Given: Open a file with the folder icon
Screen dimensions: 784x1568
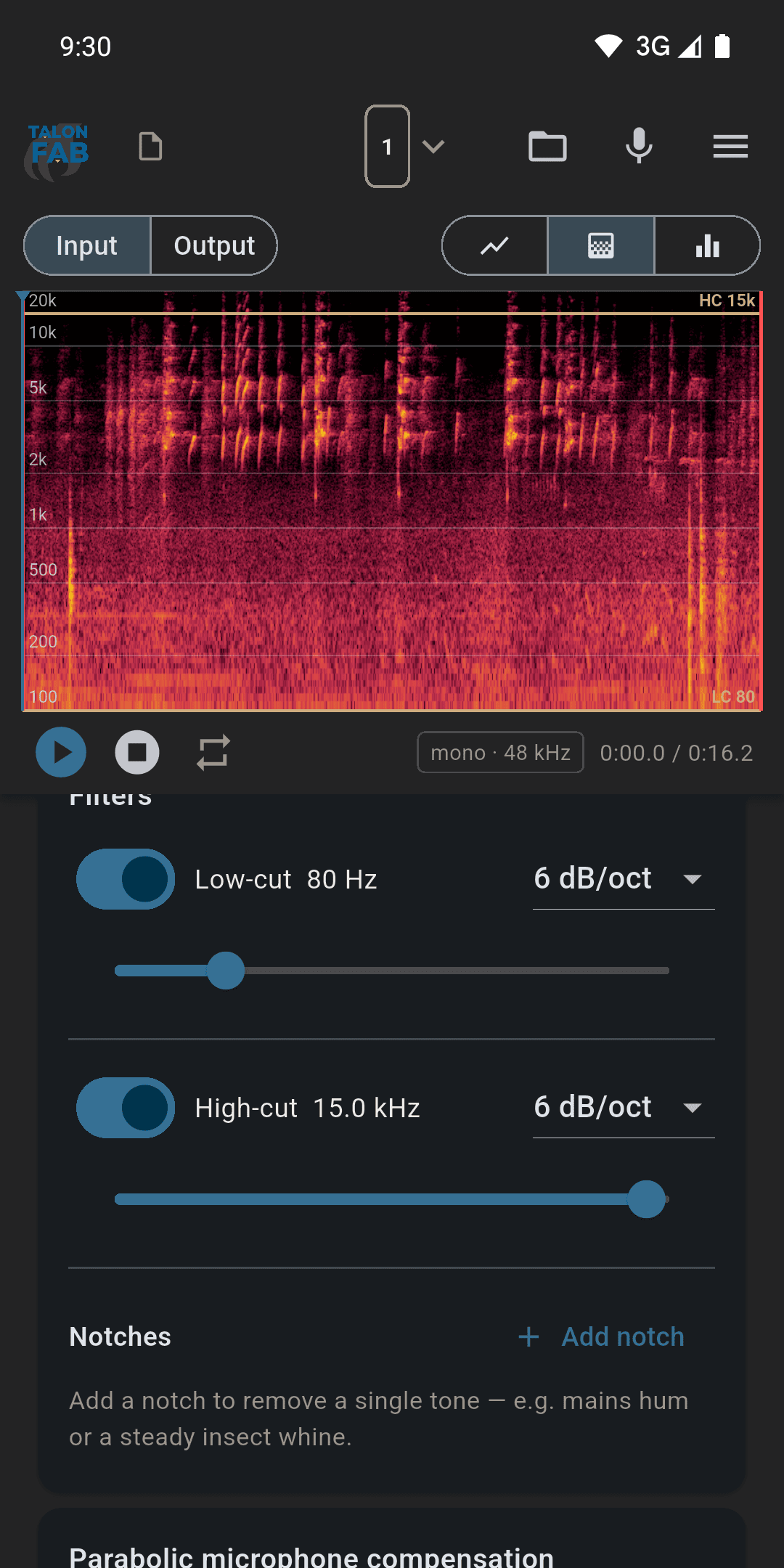Looking at the screenshot, I should [547, 147].
